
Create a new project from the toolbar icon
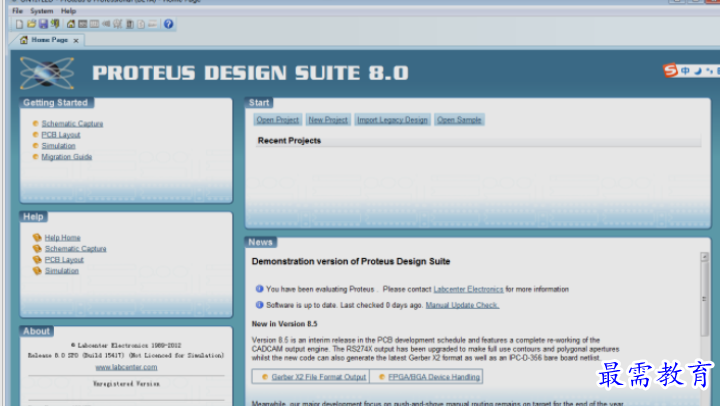click(x=19, y=24)
